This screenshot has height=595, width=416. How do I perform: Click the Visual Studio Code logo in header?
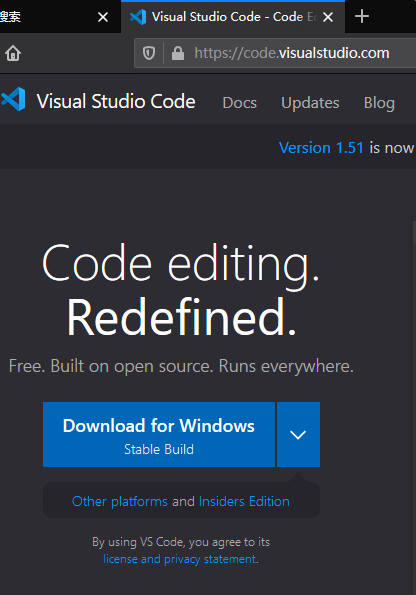13,99
